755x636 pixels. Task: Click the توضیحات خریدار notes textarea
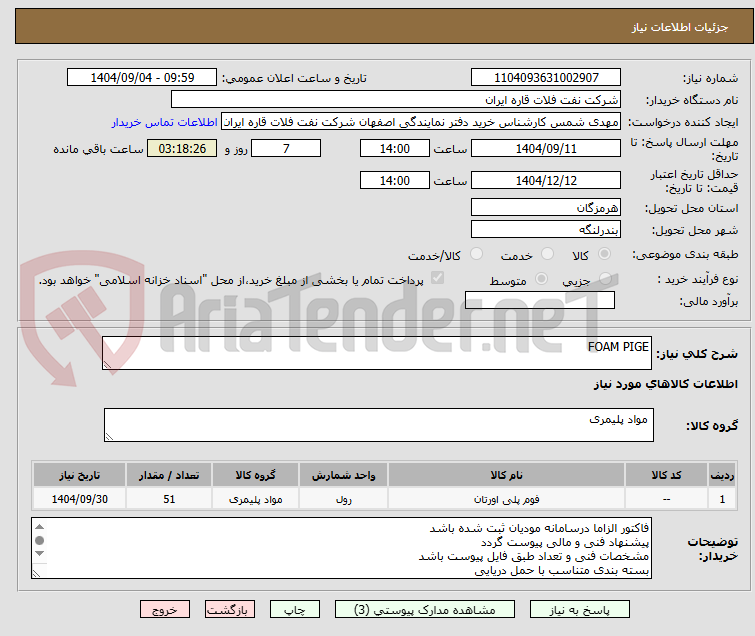pos(341,548)
